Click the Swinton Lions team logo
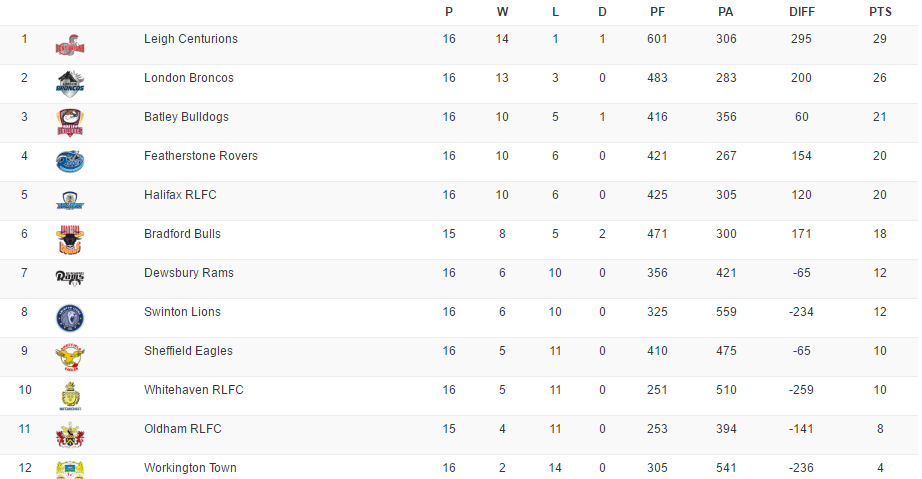 pos(70,317)
